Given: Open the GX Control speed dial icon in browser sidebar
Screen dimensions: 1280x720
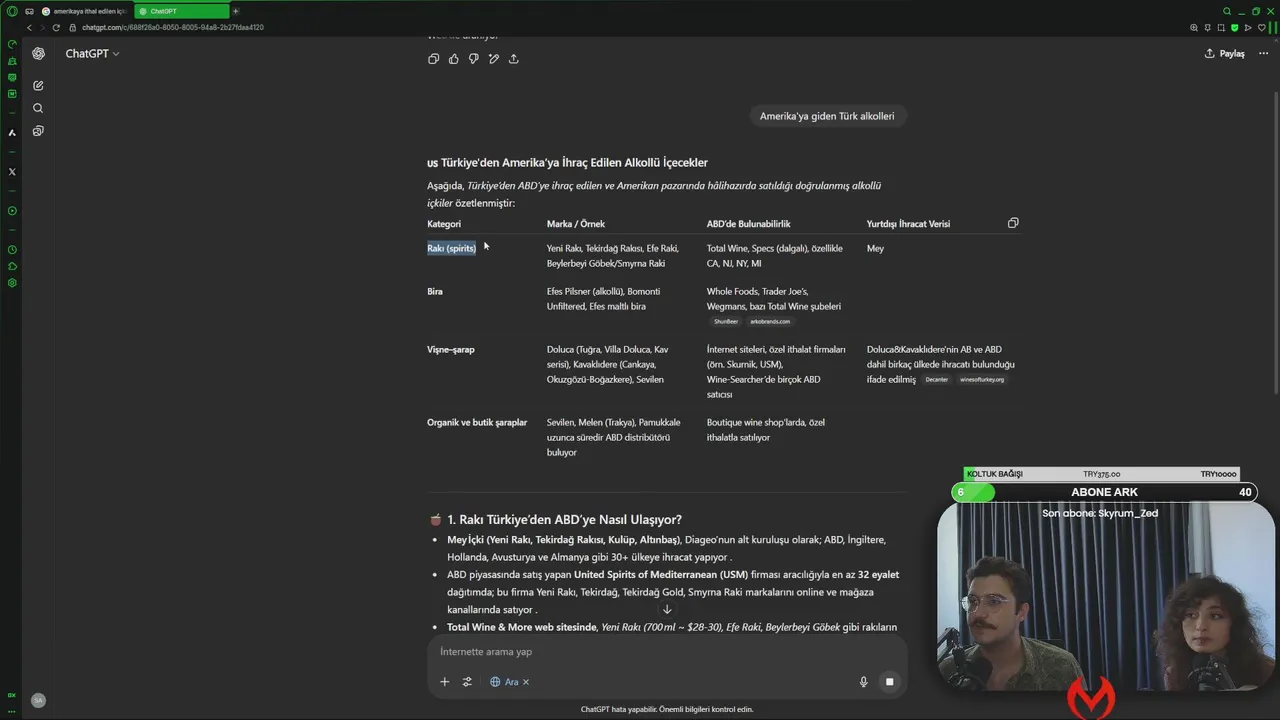Looking at the screenshot, I should 12,44.
